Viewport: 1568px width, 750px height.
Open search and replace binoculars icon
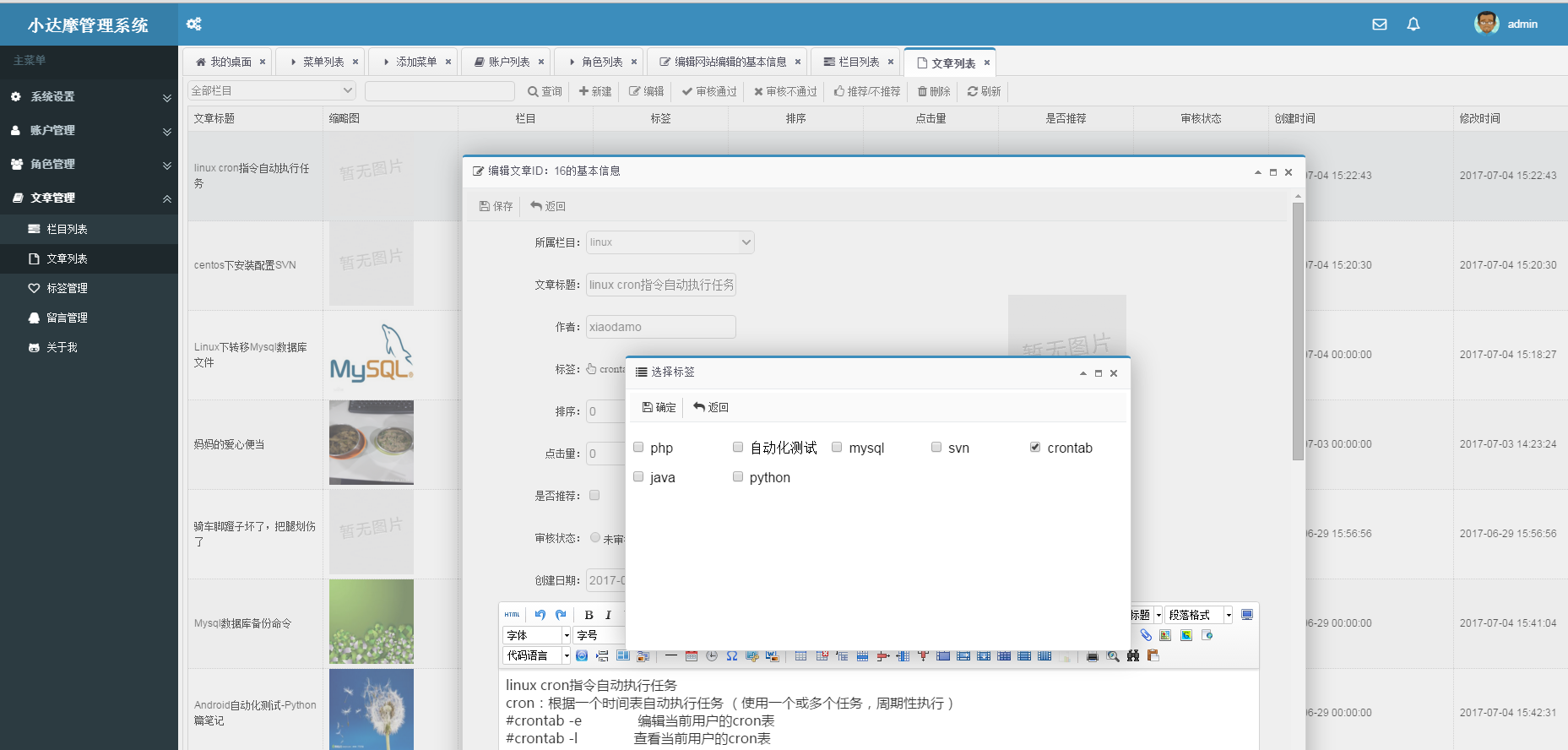click(x=1133, y=656)
